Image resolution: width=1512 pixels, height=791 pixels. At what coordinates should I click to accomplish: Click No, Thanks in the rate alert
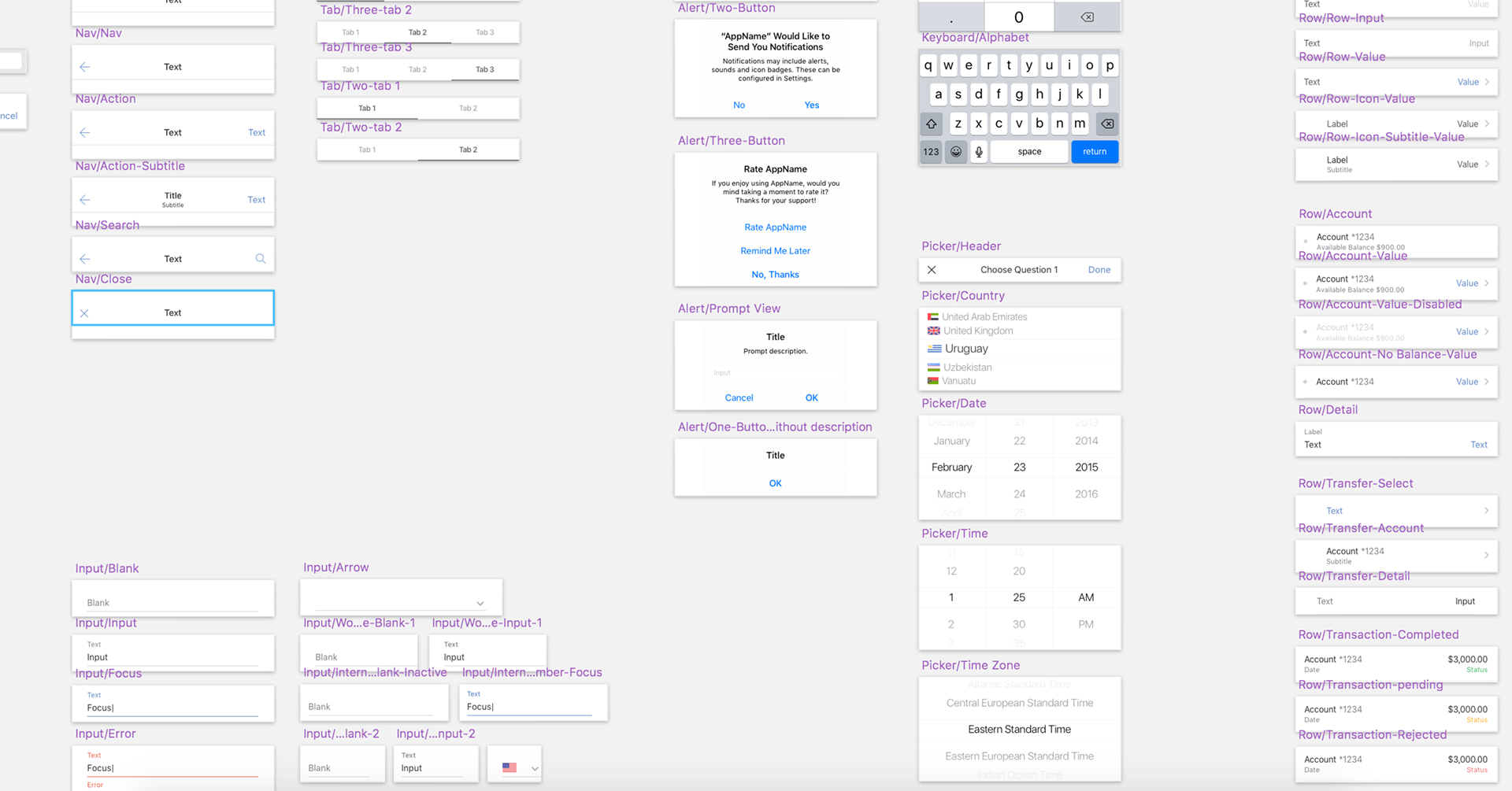776,275
